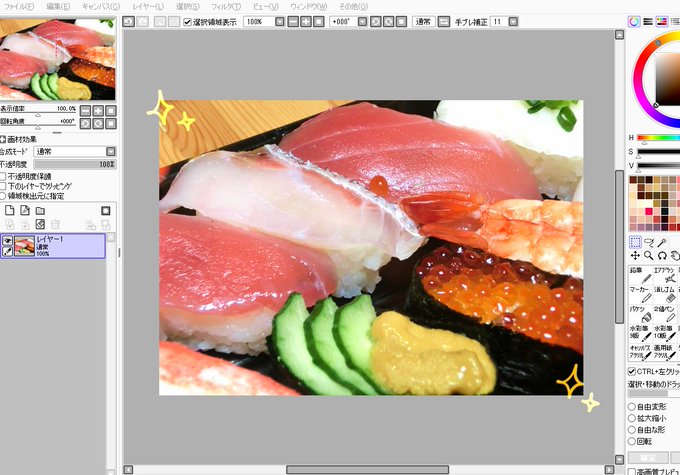Image resolution: width=680 pixels, height=475 pixels.
Task: Click the H hue slider
Action: 658,138
